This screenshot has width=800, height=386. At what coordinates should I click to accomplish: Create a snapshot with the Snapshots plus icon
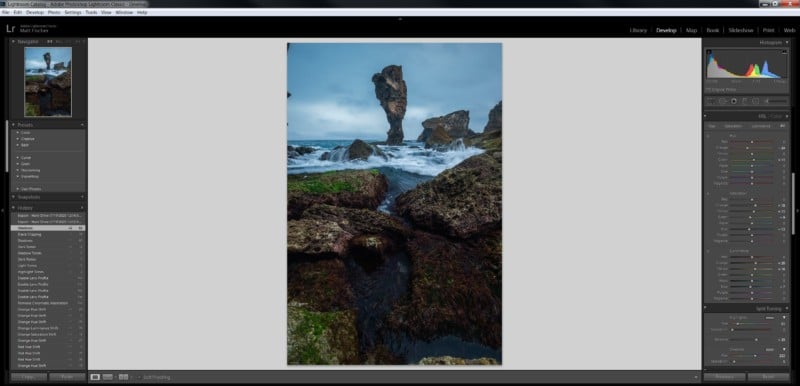pyautogui.click(x=82, y=197)
